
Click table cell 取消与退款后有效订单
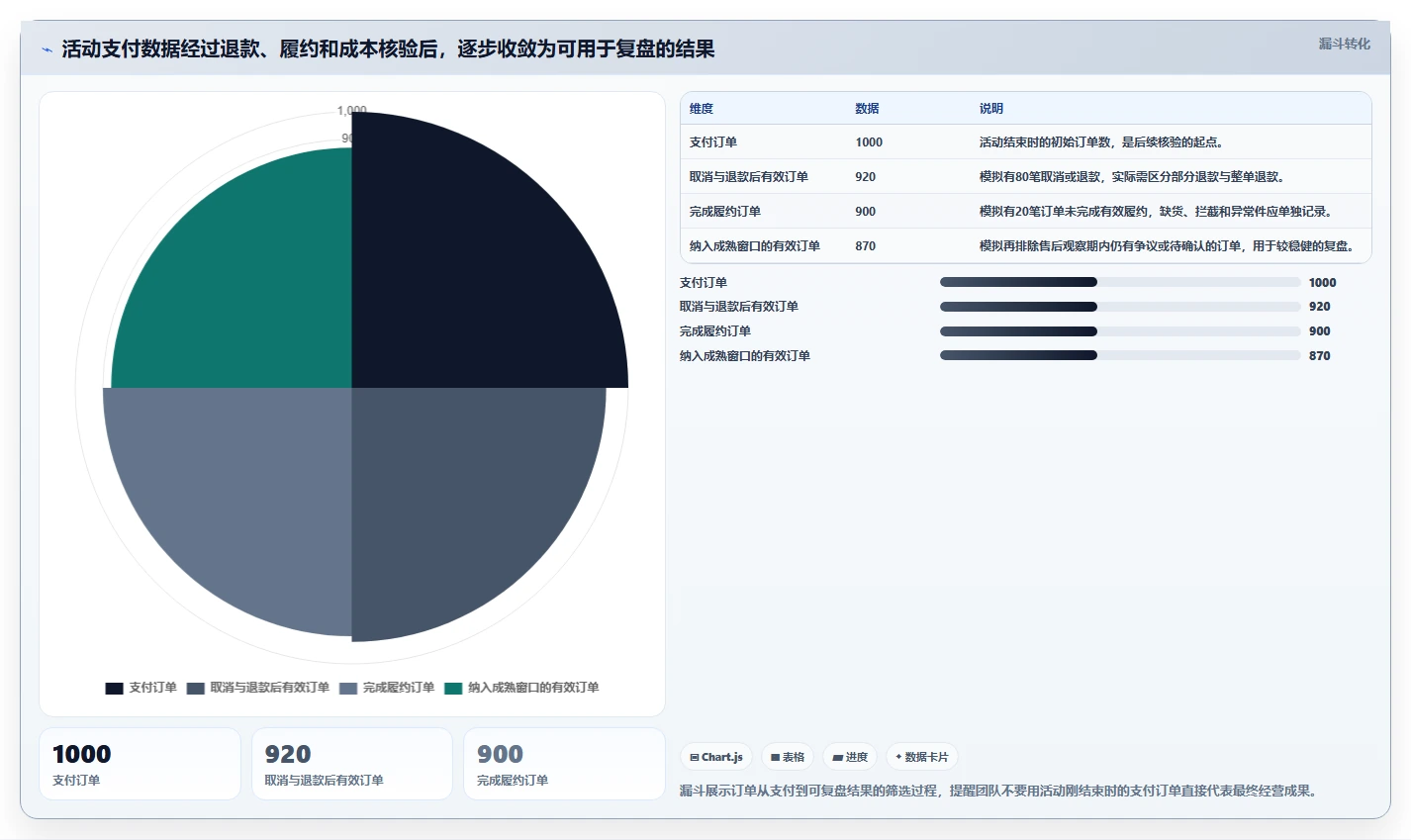(749, 177)
